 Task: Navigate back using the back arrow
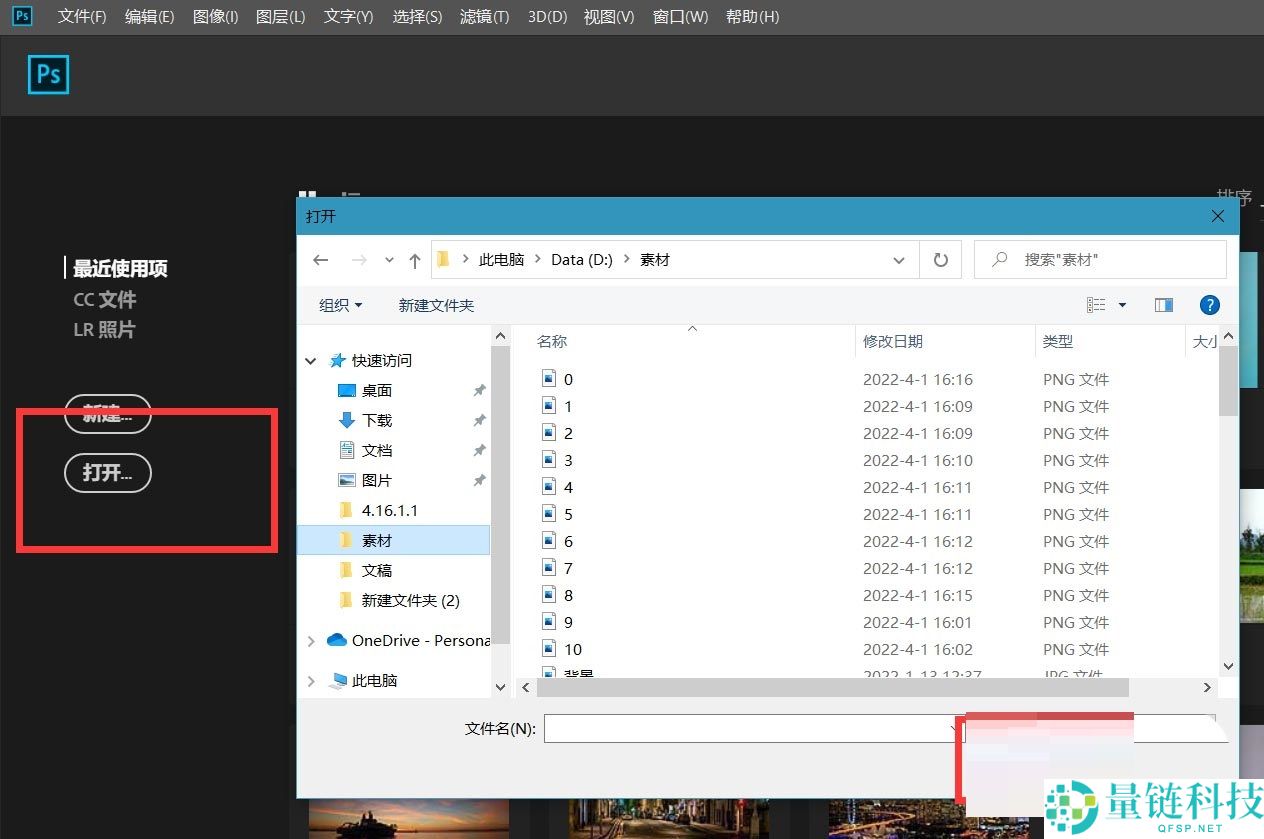pos(320,259)
